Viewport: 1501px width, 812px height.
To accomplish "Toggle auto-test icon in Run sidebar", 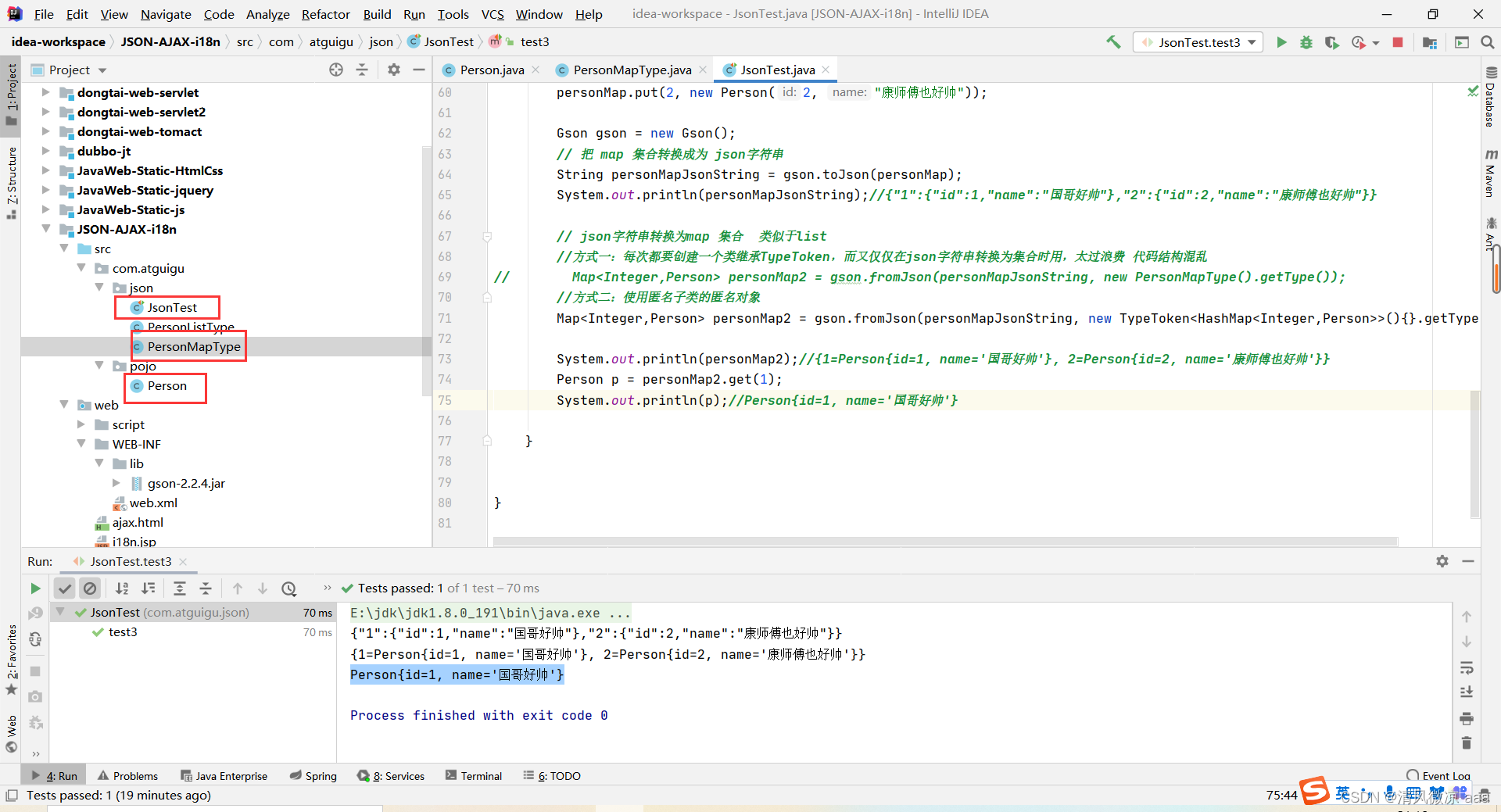I will point(35,639).
